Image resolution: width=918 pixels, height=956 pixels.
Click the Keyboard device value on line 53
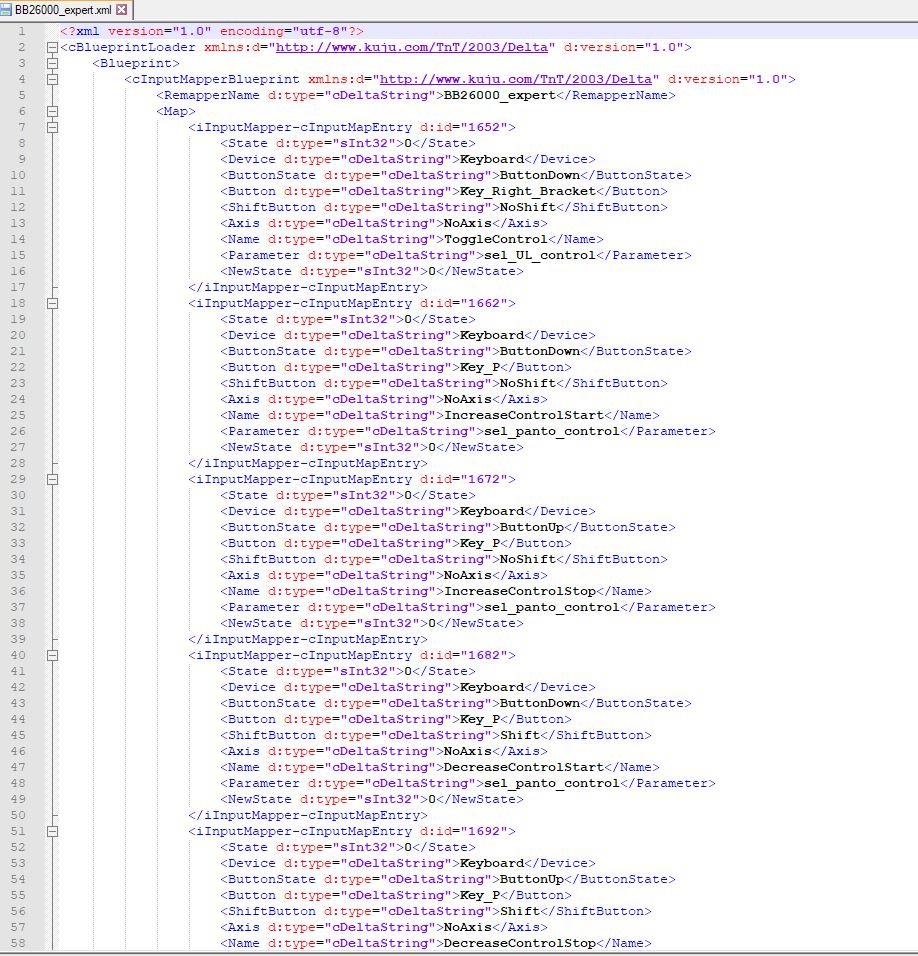click(492, 863)
